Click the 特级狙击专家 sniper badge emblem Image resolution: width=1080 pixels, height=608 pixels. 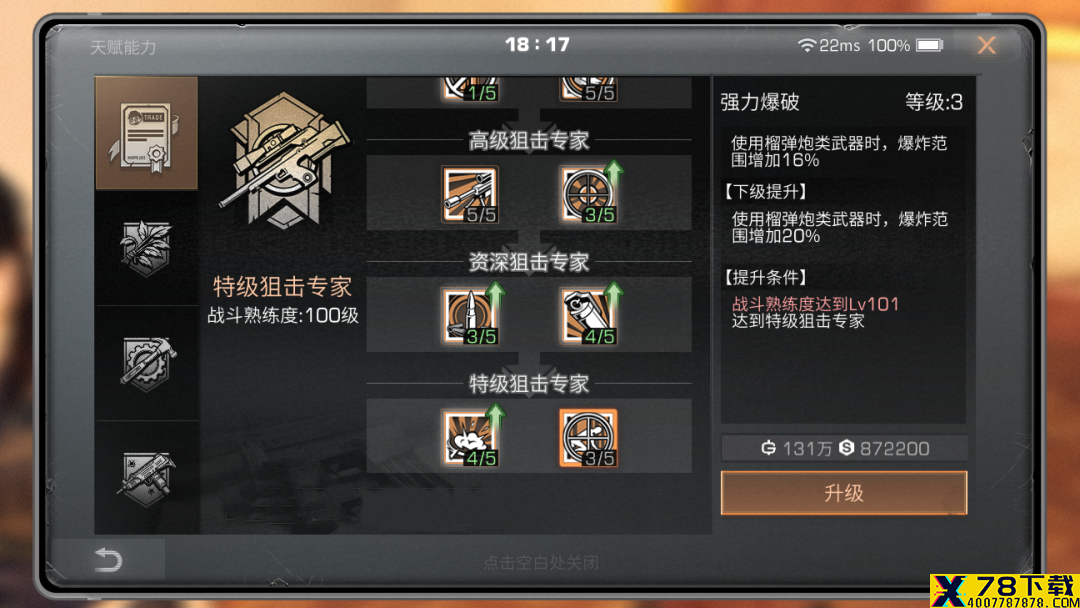(x=284, y=161)
